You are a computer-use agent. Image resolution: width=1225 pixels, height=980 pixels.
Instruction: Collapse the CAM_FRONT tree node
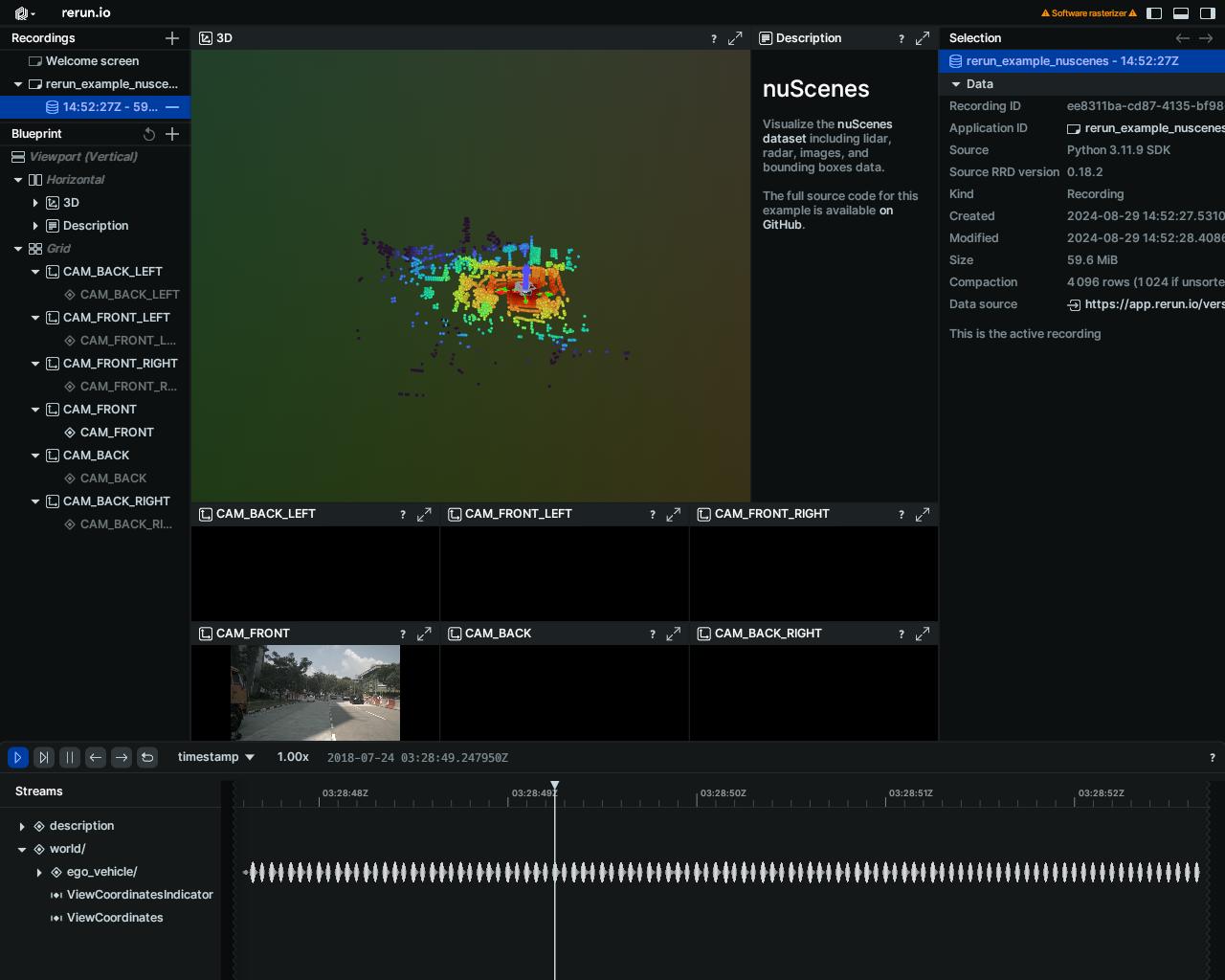click(35, 410)
